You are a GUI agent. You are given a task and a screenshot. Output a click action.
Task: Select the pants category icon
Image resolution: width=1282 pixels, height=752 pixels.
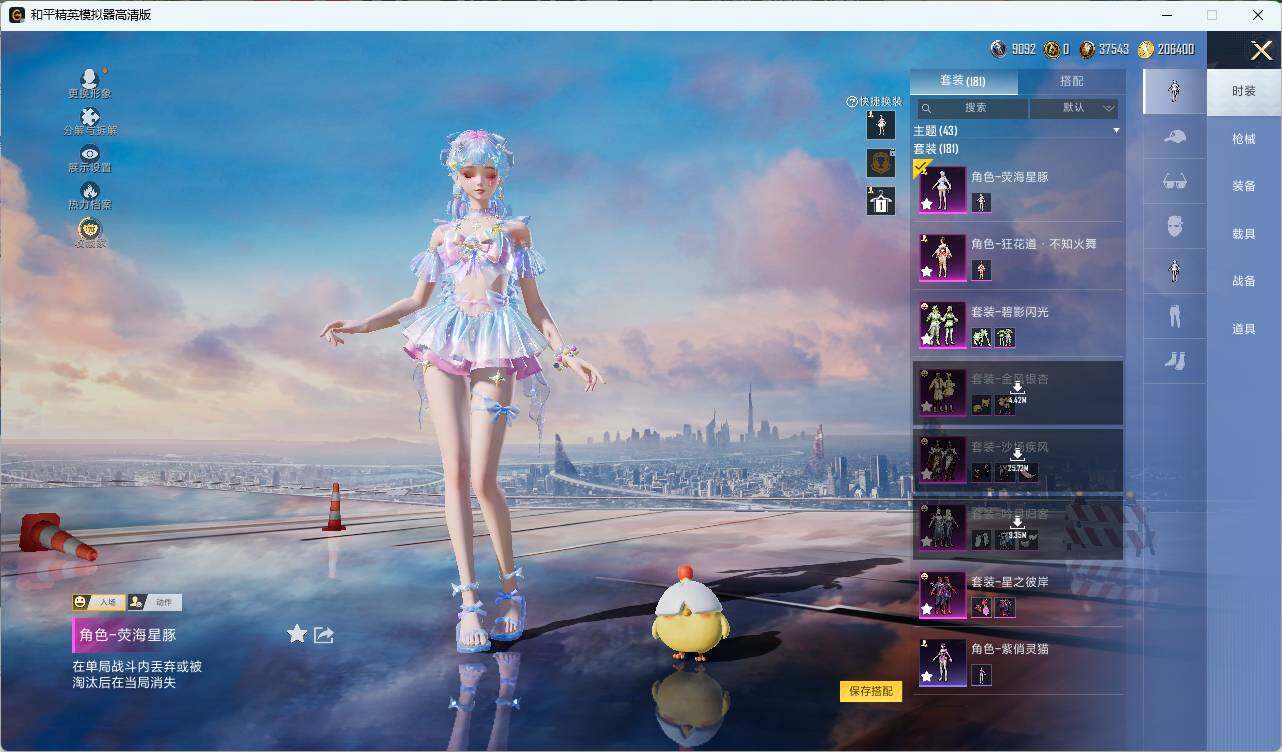1175,316
